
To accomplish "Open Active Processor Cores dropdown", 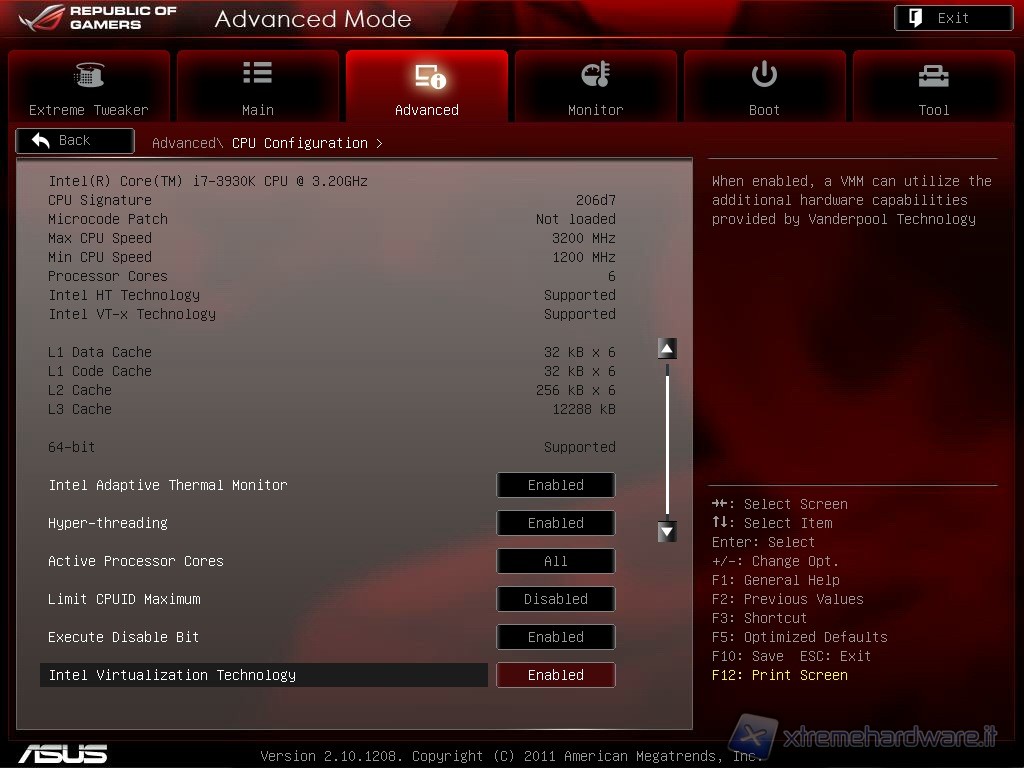I will coord(555,561).
